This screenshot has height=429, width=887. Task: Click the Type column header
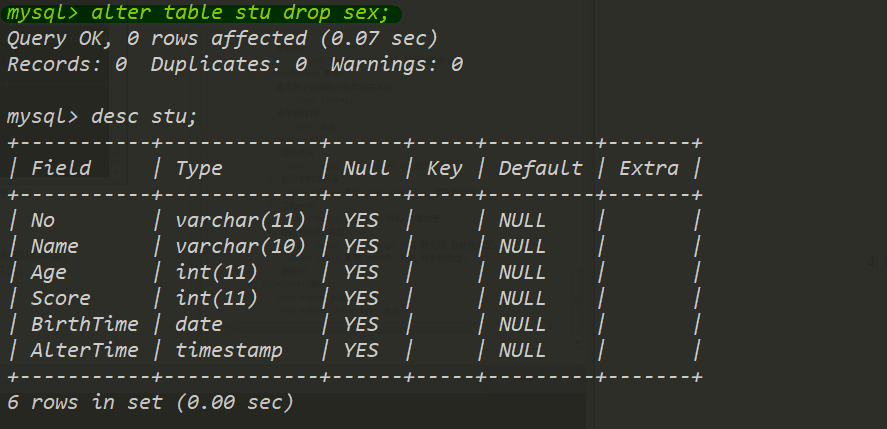pyautogui.click(x=199, y=168)
